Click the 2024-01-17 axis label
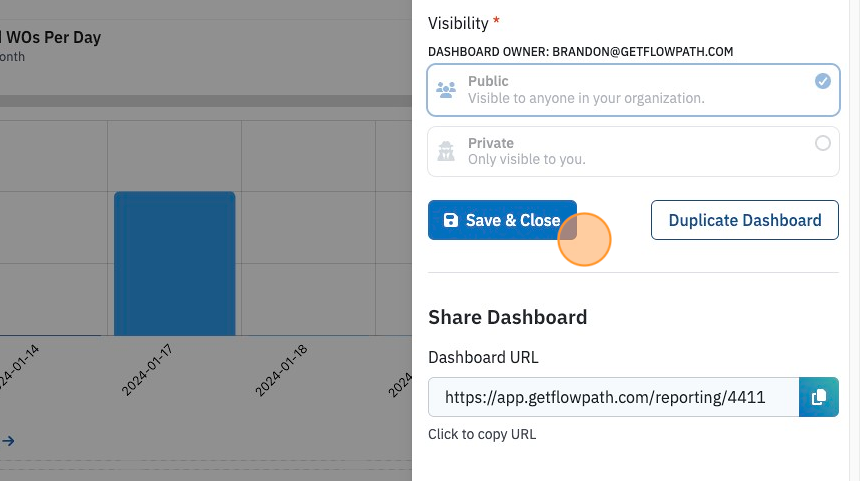Viewport: 860px width, 481px height. 147,370
